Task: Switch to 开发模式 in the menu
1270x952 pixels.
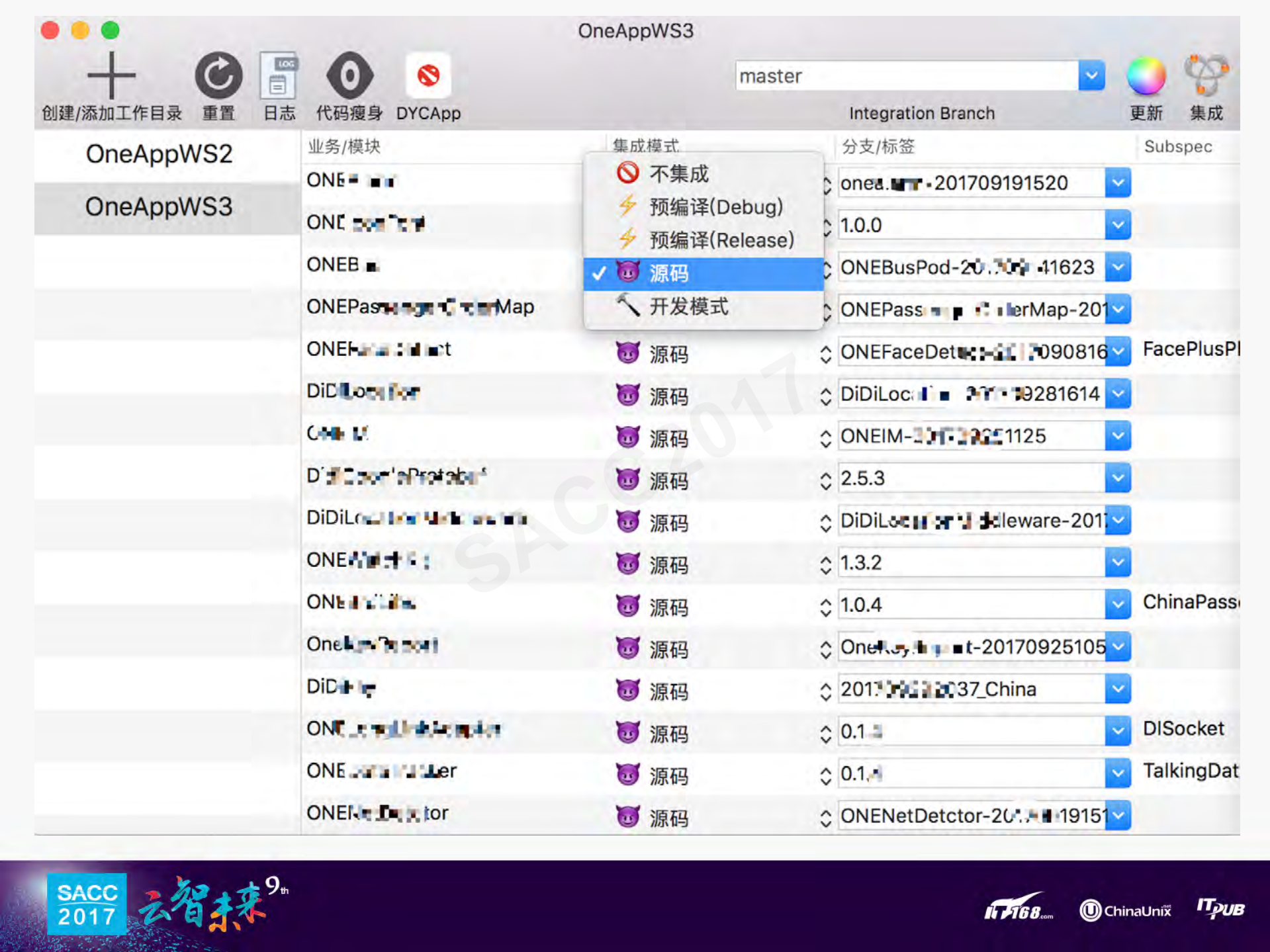Action: (x=688, y=306)
